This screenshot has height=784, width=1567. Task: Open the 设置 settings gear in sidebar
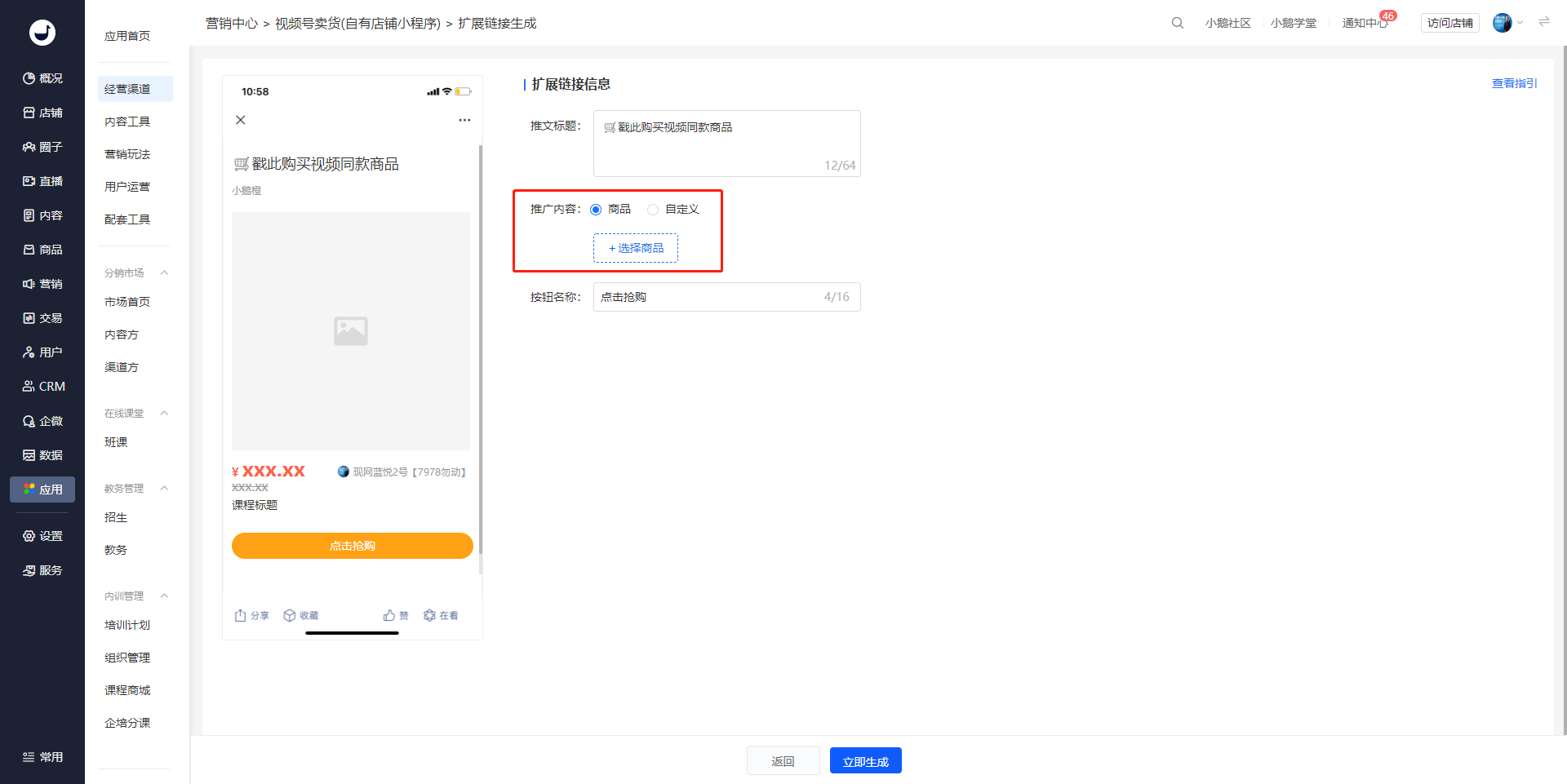(29, 536)
